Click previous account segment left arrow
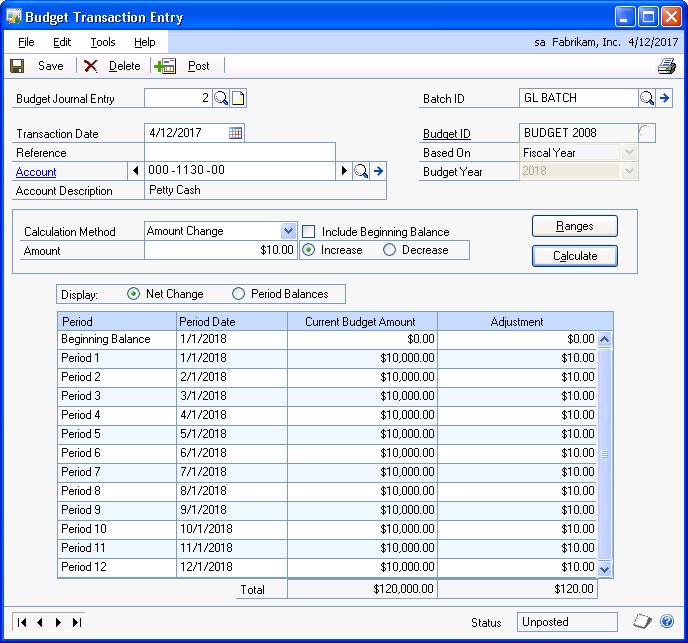This screenshot has height=643, width=688. coord(136,170)
